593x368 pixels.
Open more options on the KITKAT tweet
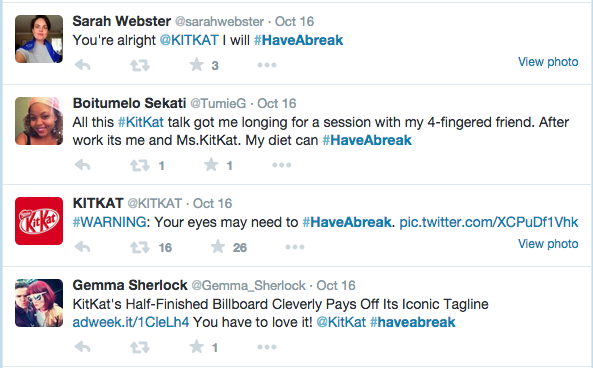pyautogui.click(x=295, y=247)
